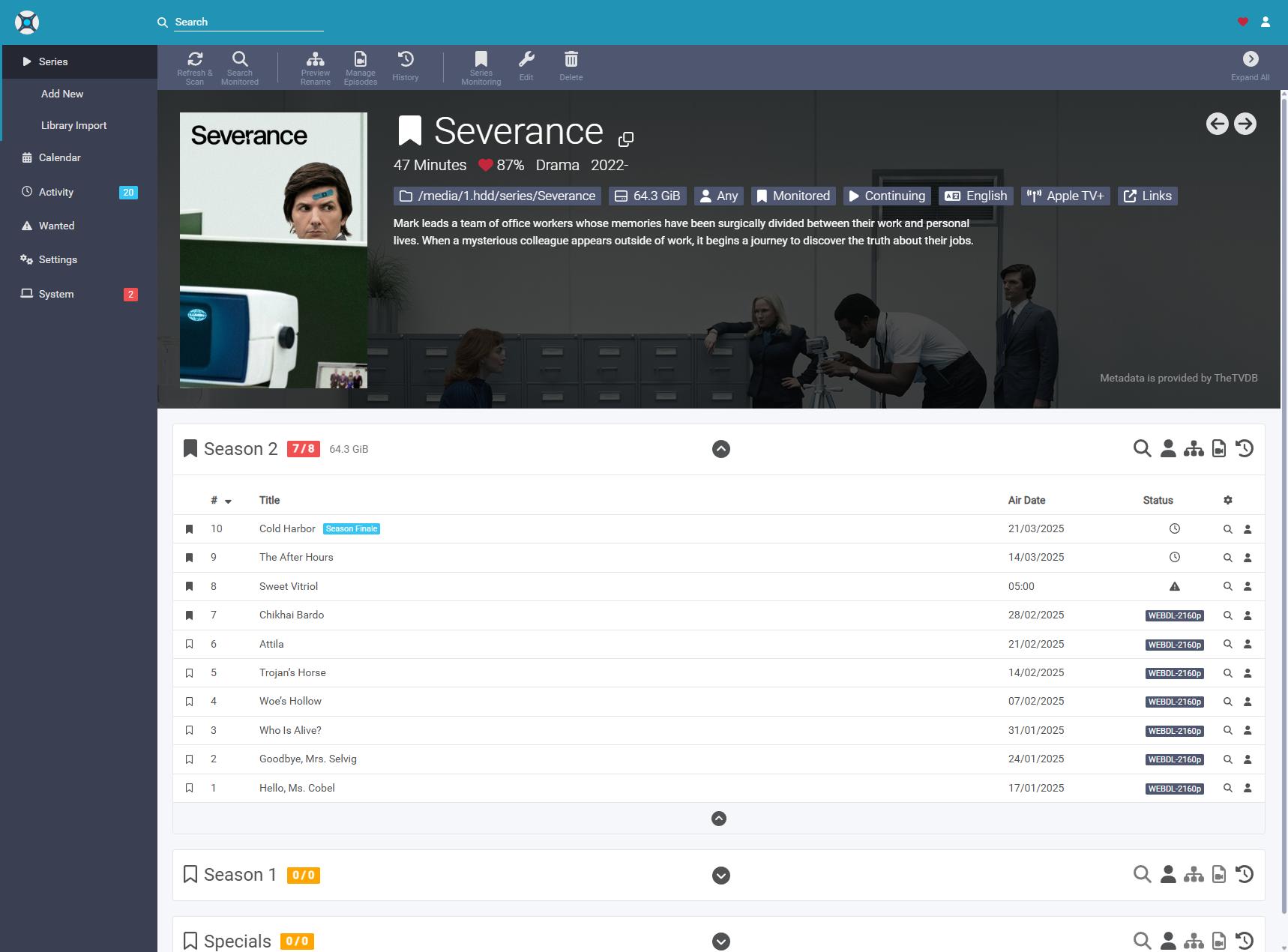Expand Season 1 section

coord(720,875)
